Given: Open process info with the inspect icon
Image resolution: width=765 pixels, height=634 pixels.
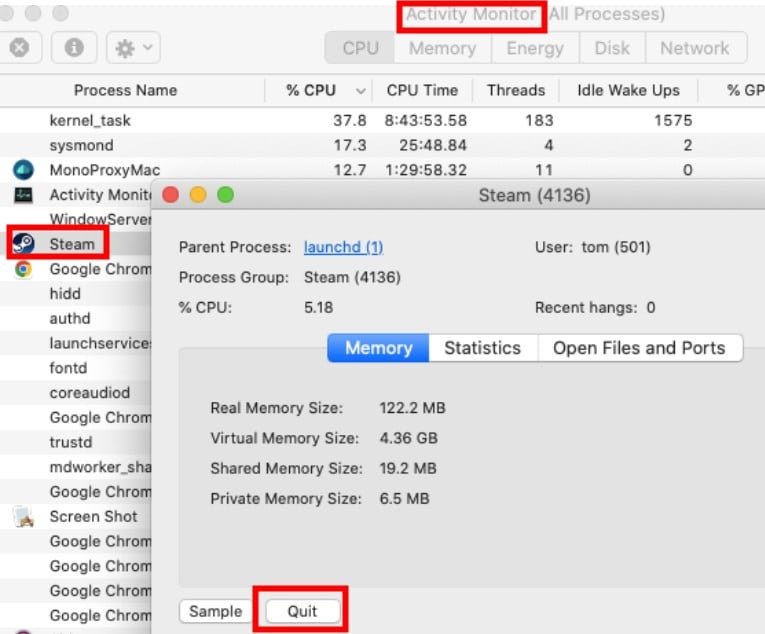Looking at the screenshot, I should (x=74, y=48).
